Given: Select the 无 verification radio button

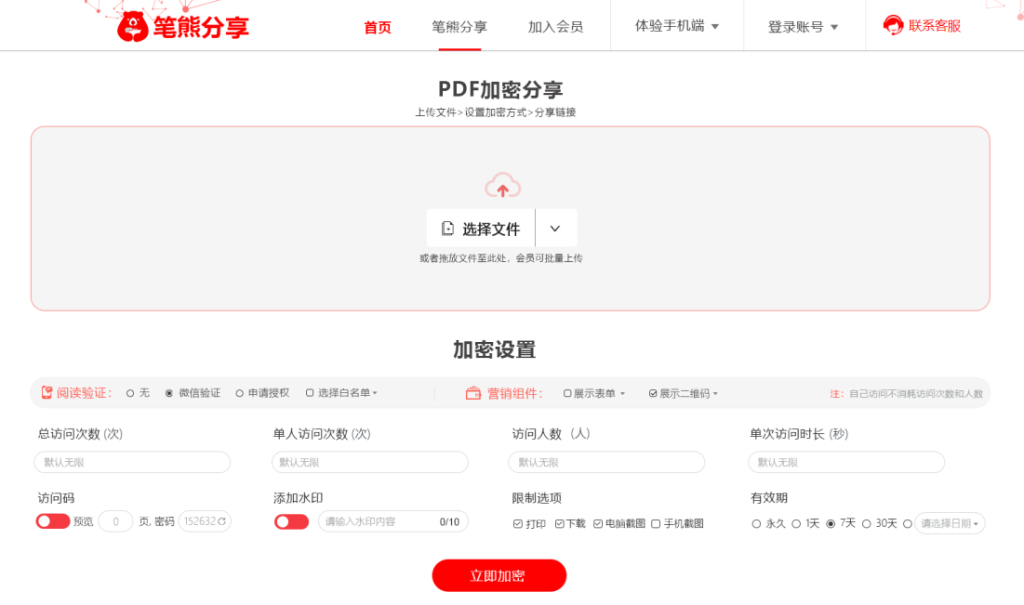Looking at the screenshot, I should tap(130, 393).
